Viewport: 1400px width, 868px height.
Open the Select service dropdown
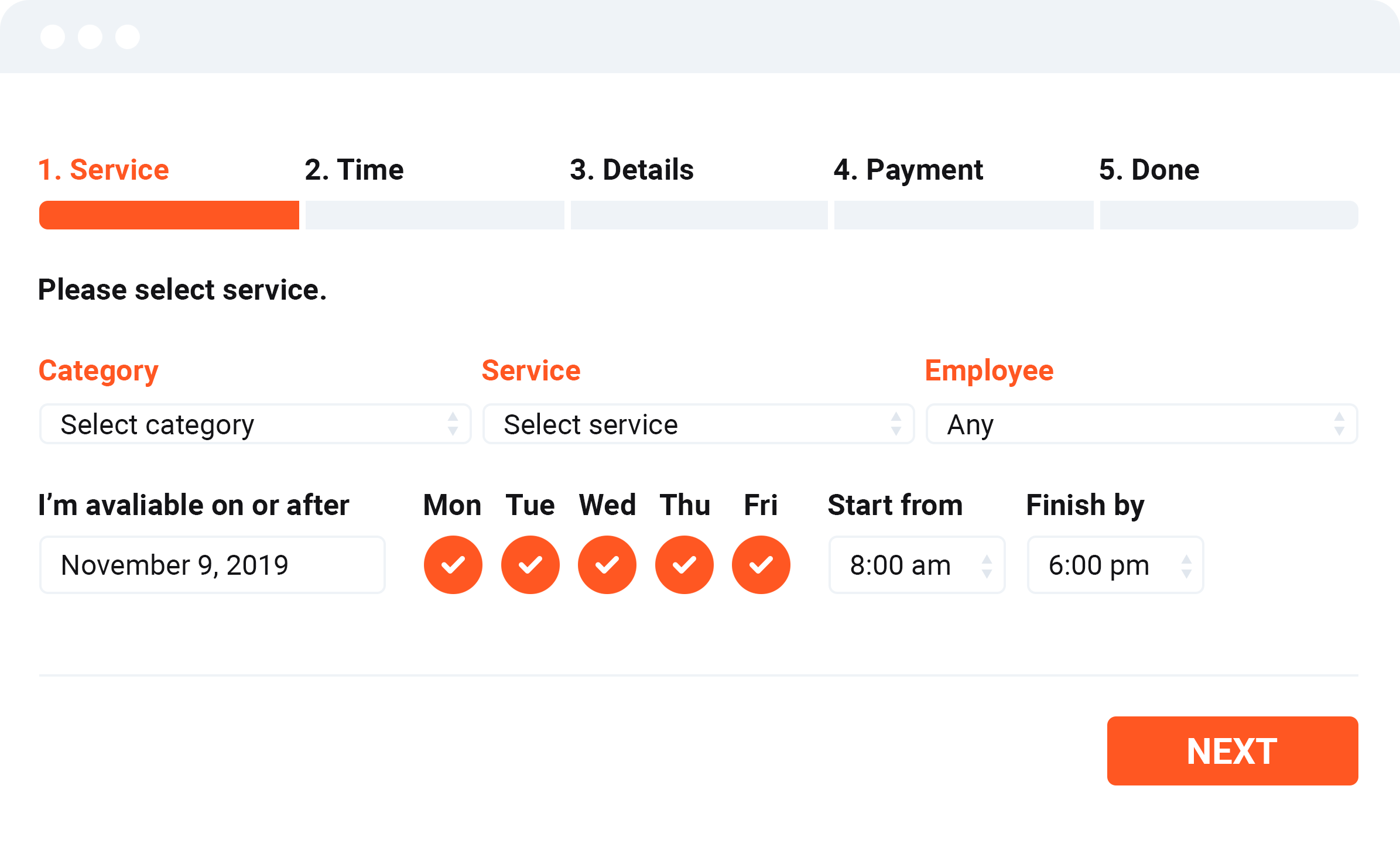click(x=699, y=424)
